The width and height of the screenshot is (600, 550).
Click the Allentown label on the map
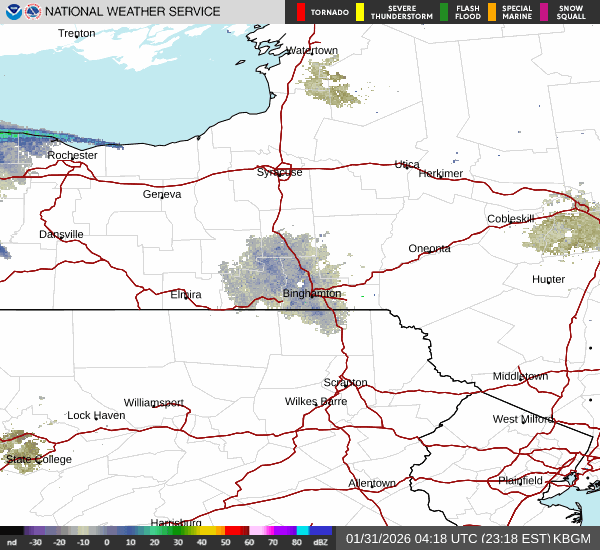point(372,483)
